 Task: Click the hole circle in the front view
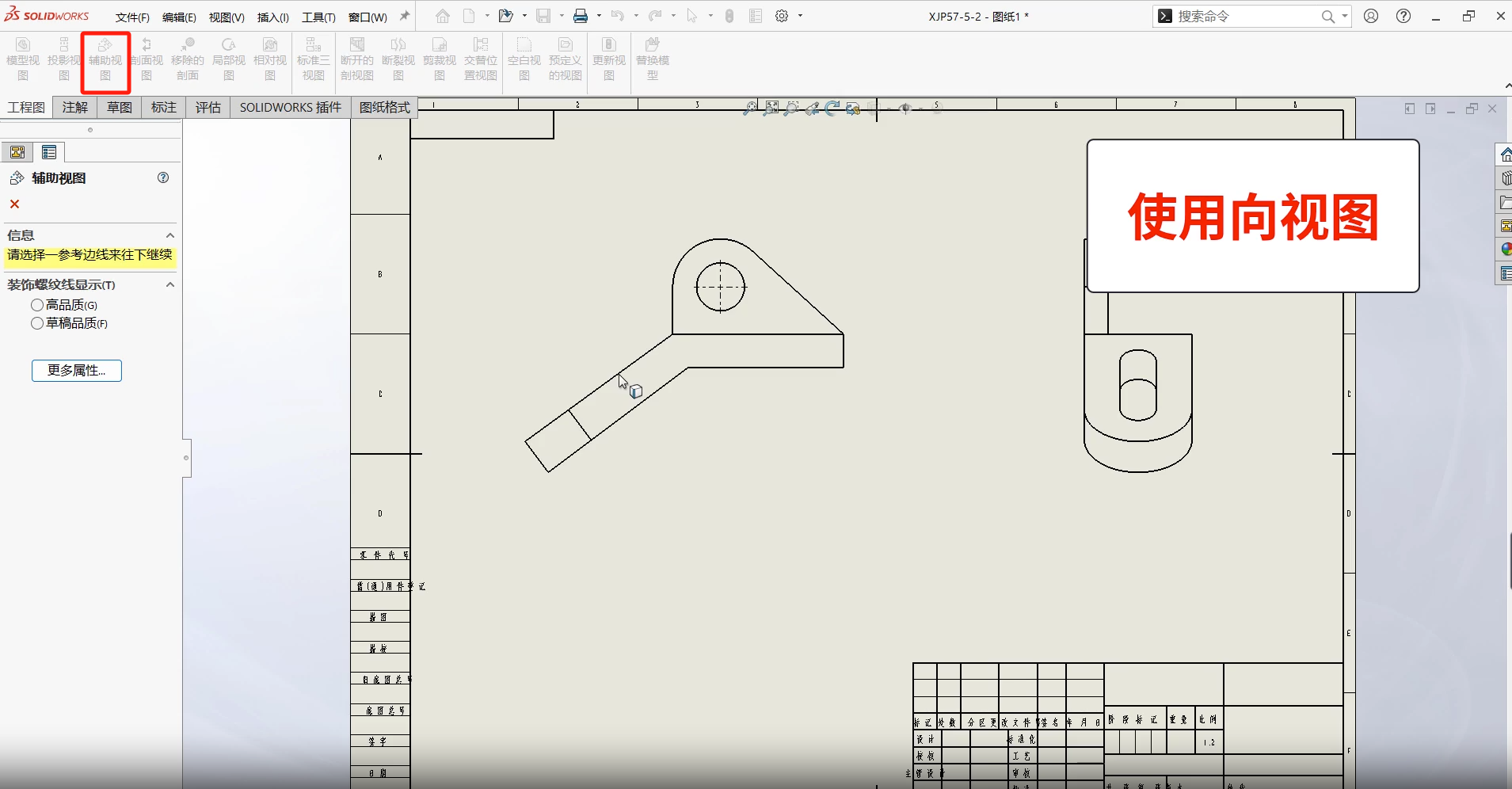click(720, 287)
